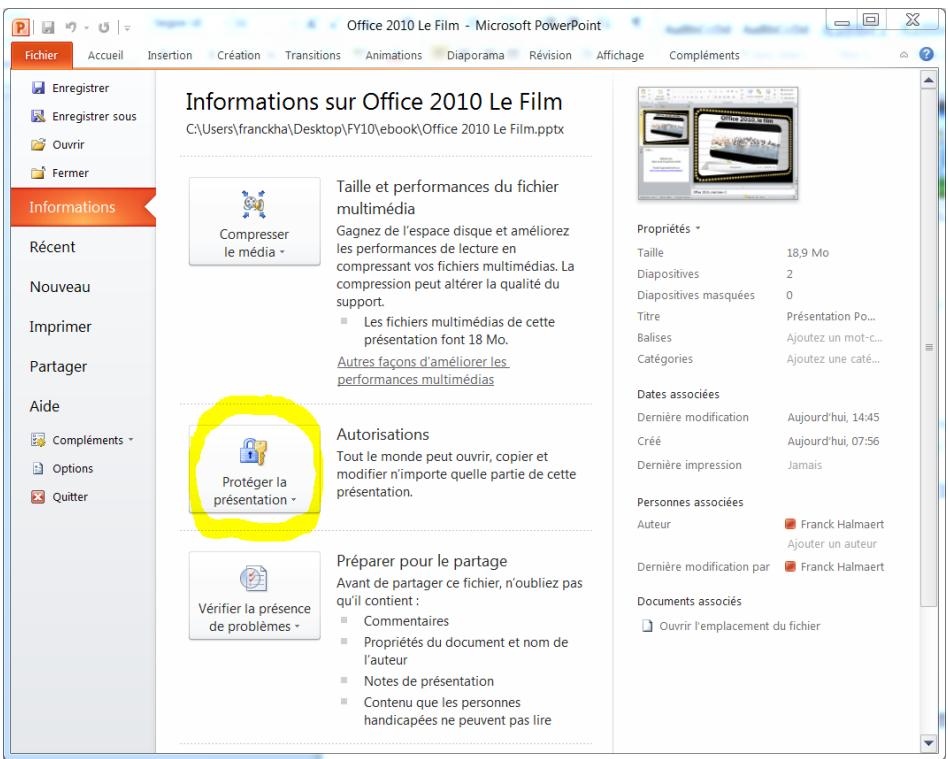
Task: Expand the Propriétés dropdown arrow
Action: click(x=698, y=229)
